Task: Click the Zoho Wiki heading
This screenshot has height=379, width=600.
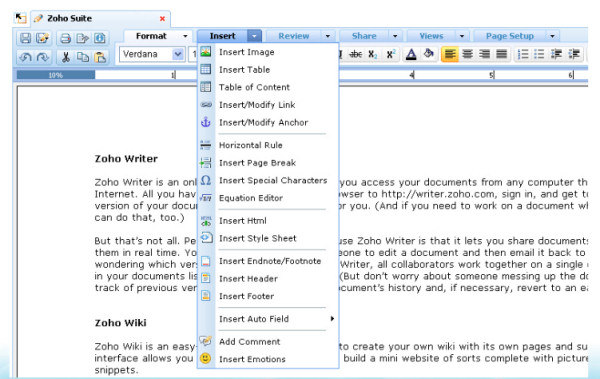Action: click(120, 323)
